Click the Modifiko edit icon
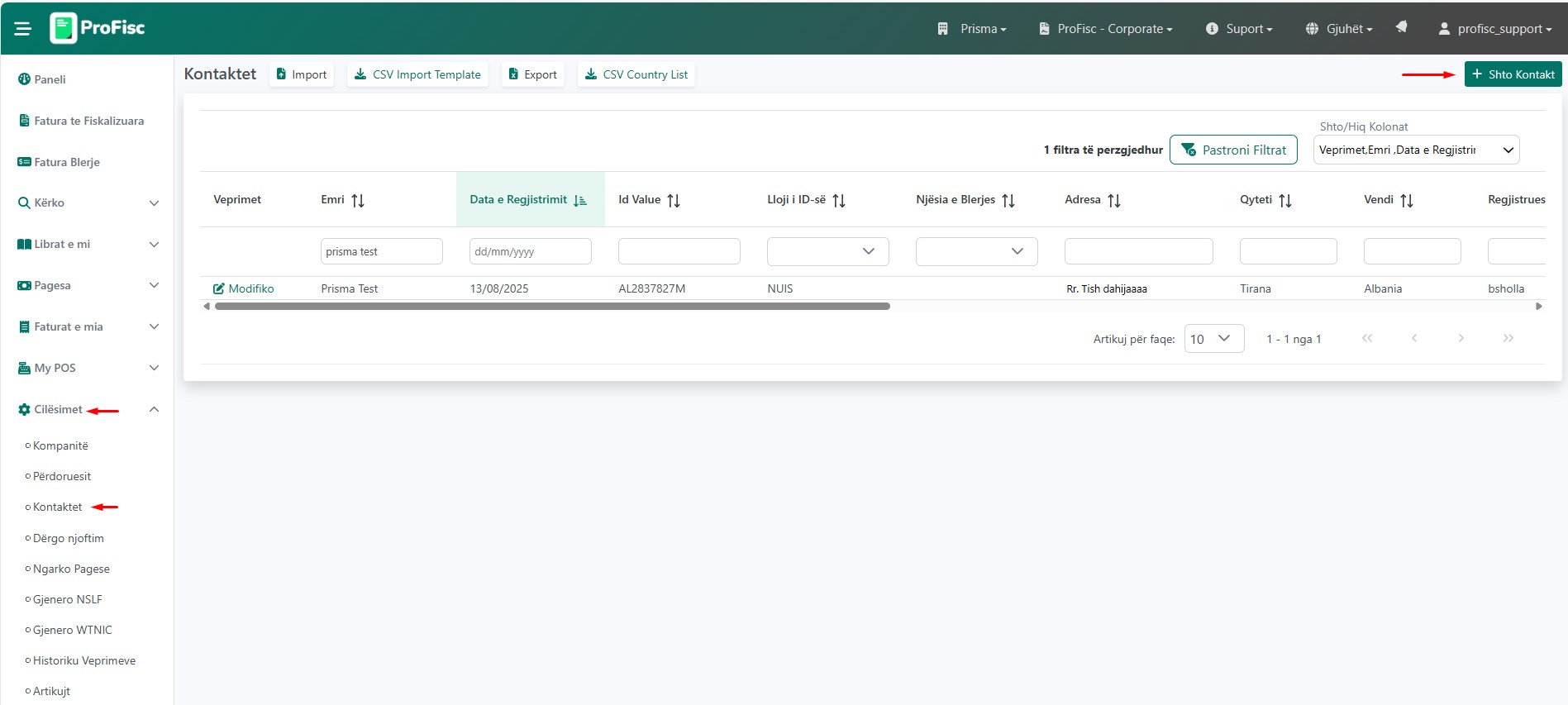The height and width of the screenshot is (705, 1568). tap(218, 288)
